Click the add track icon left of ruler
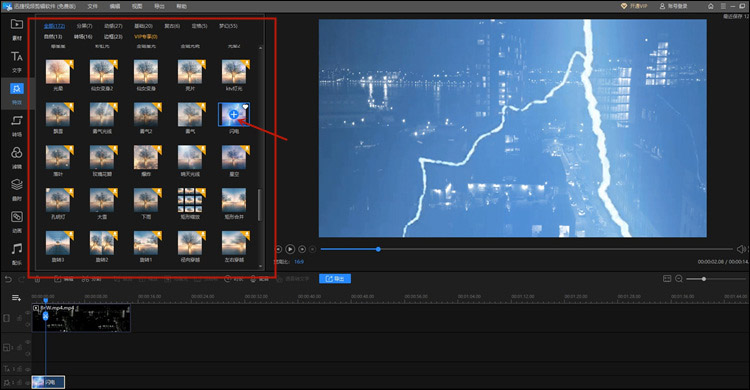 pyautogui.click(x=16, y=298)
